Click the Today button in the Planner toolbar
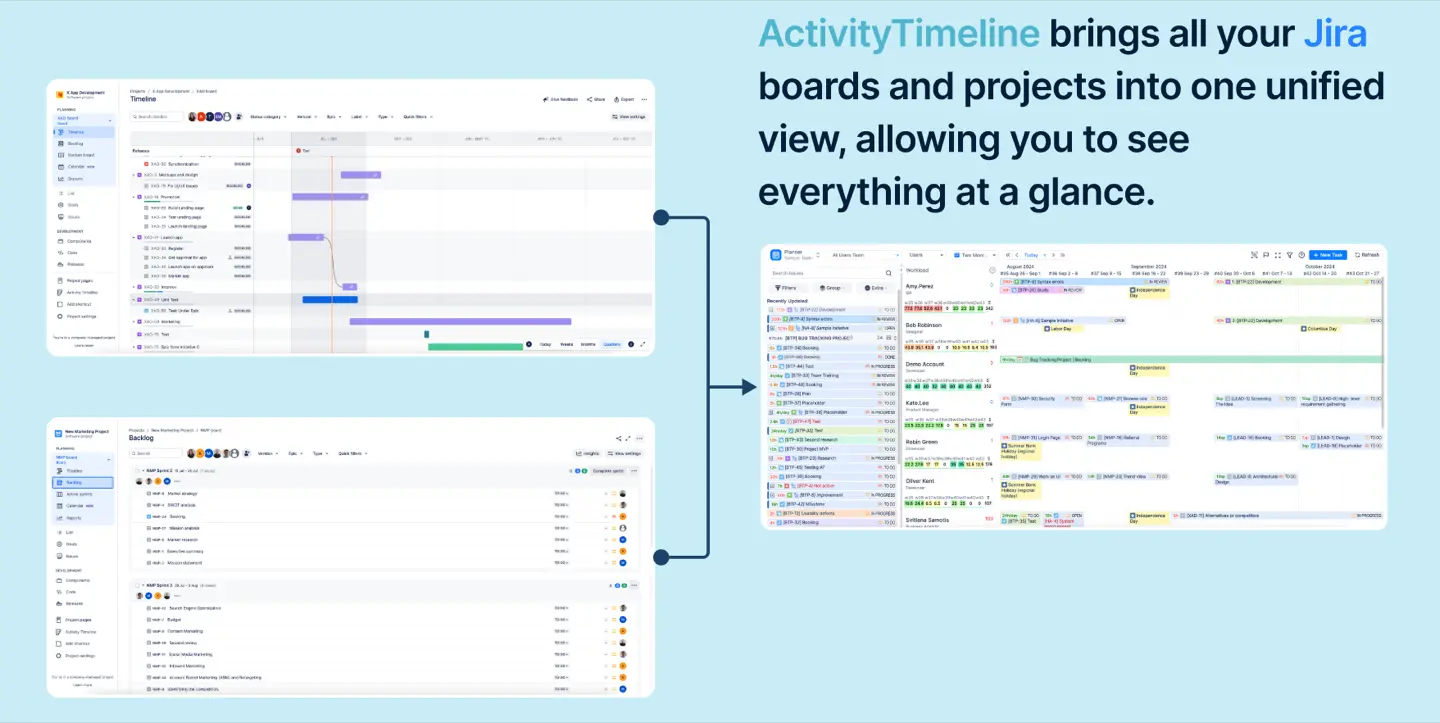 point(1030,255)
